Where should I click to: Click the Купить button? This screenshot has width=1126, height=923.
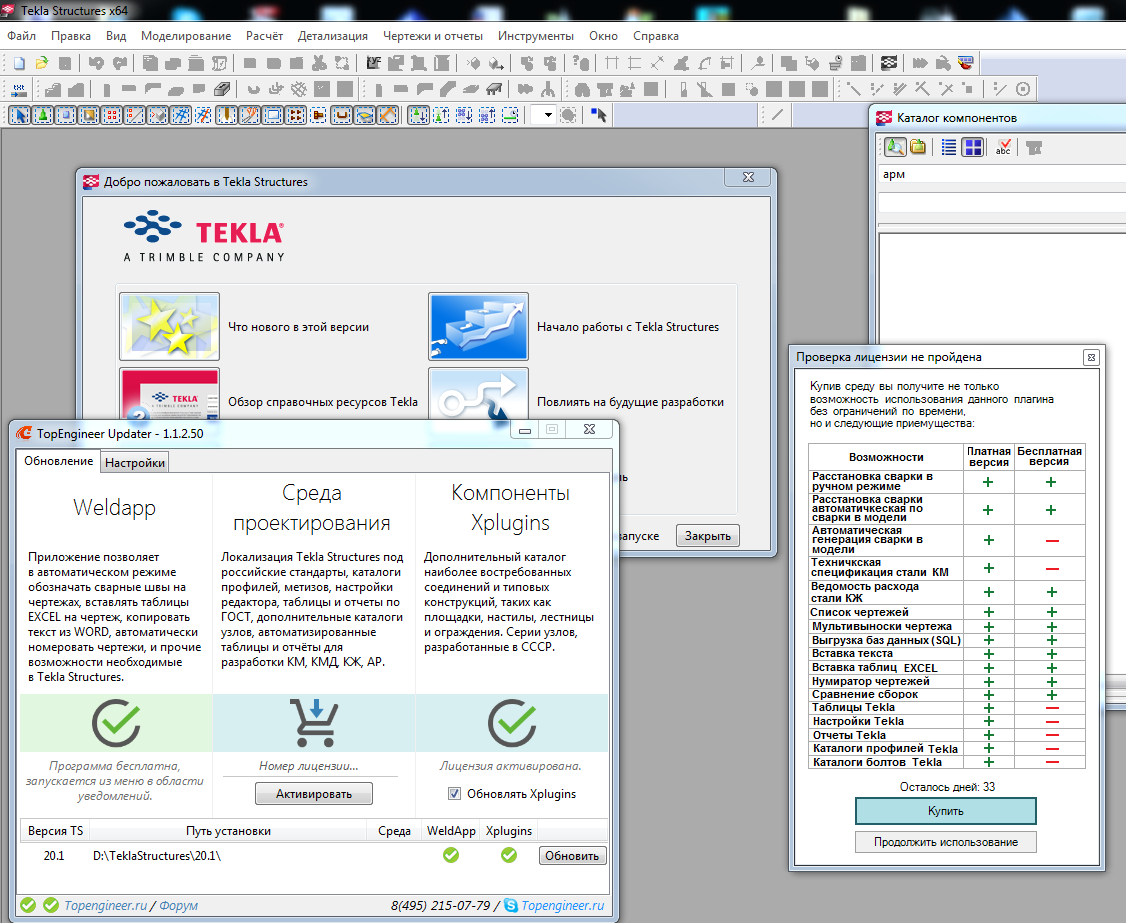[x=945, y=810]
